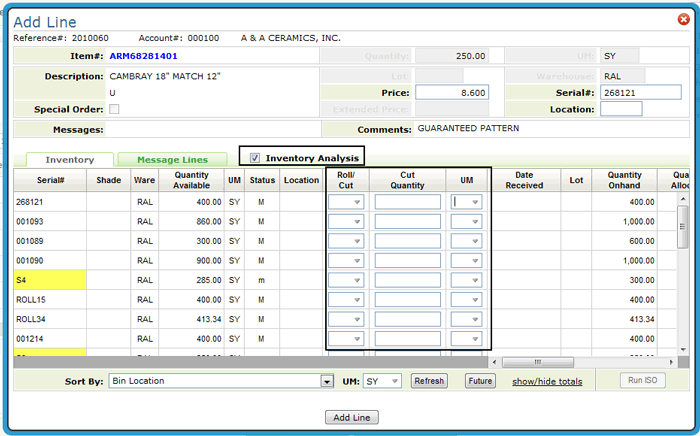Screen dimensions: 700x436
Task: Click item number link ARM68281401
Action: coord(143,56)
